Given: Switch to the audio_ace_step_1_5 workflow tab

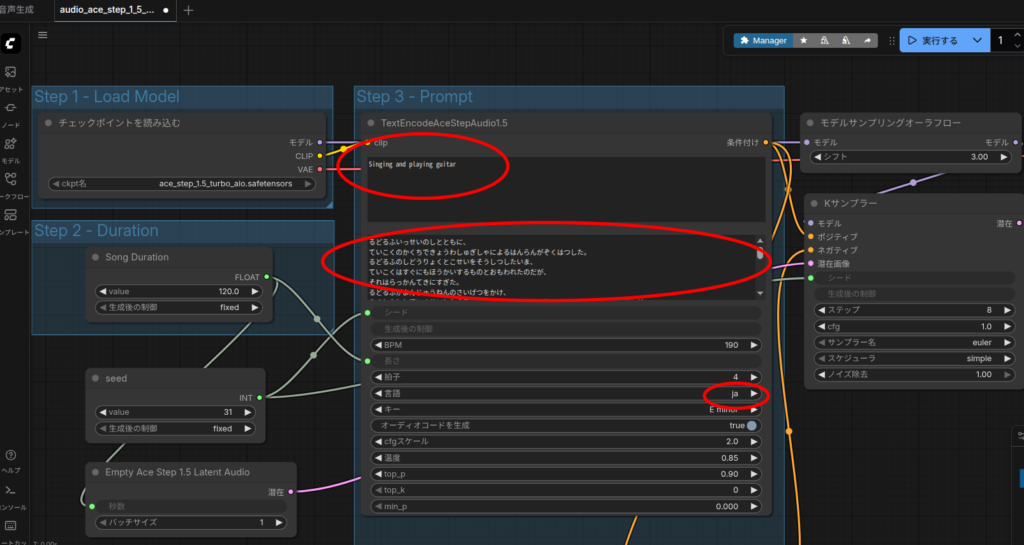Looking at the screenshot, I should pos(107,10).
